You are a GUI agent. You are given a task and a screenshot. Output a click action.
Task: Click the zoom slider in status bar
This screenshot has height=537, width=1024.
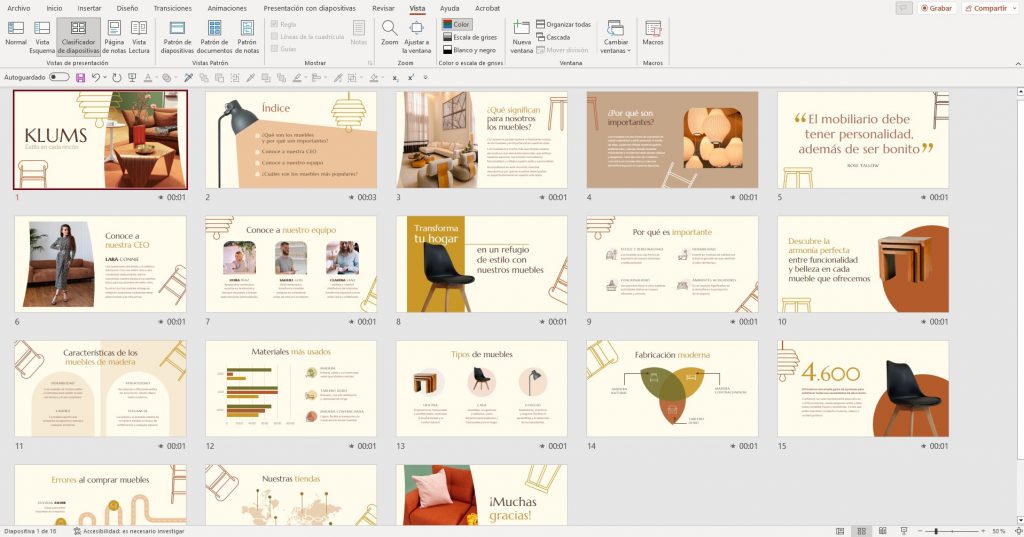pyautogui.click(x=958, y=530)
